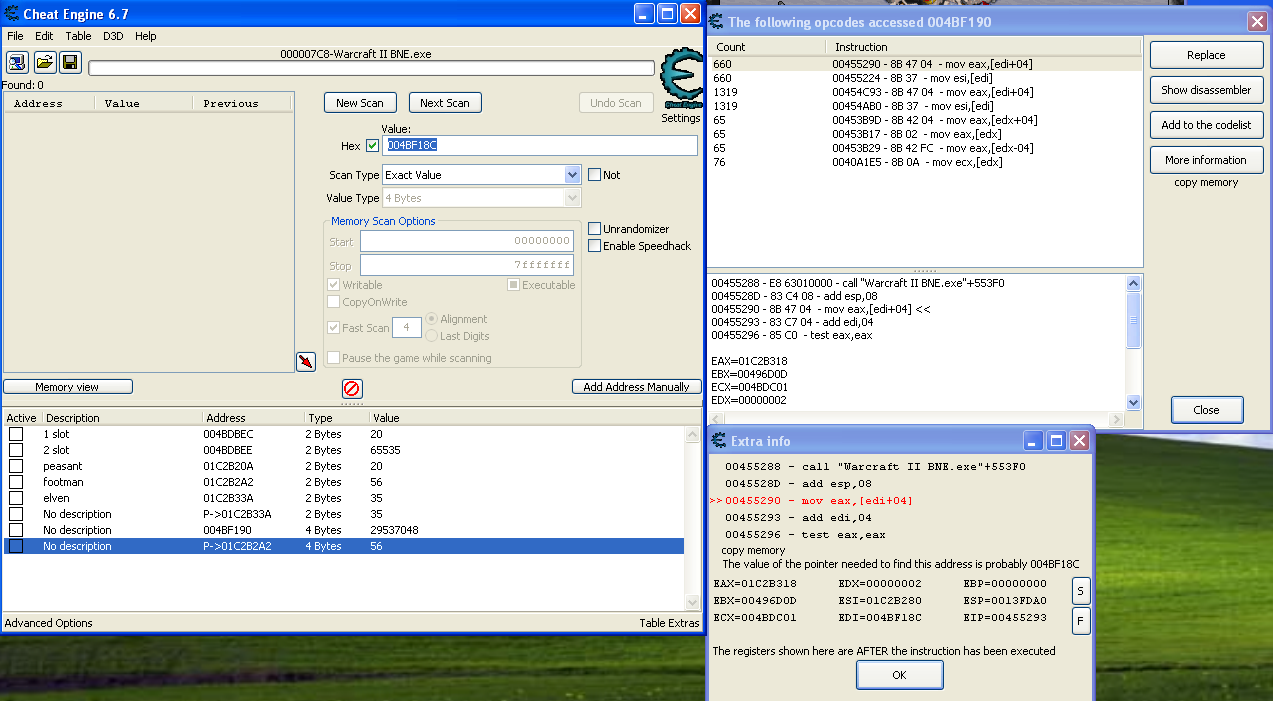Click the Instruction column header
This screenshot has width=1273, height=701.
(x=983, y=47)
